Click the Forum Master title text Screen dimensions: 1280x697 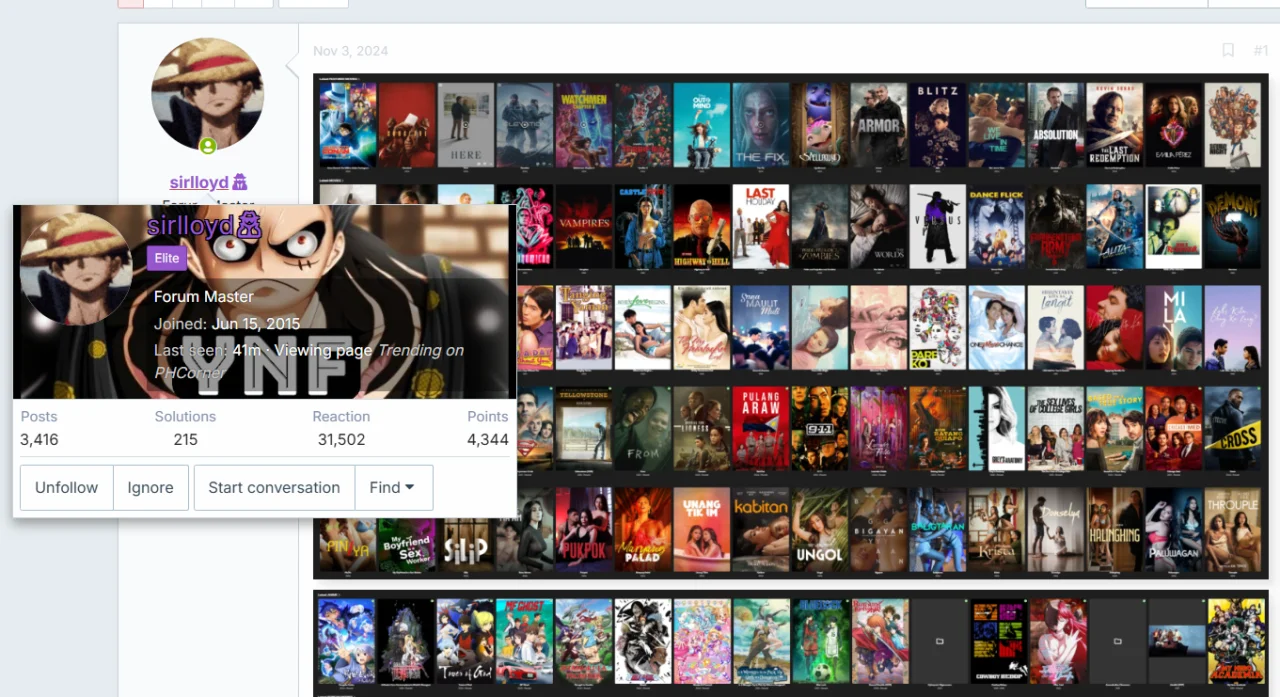204,296
